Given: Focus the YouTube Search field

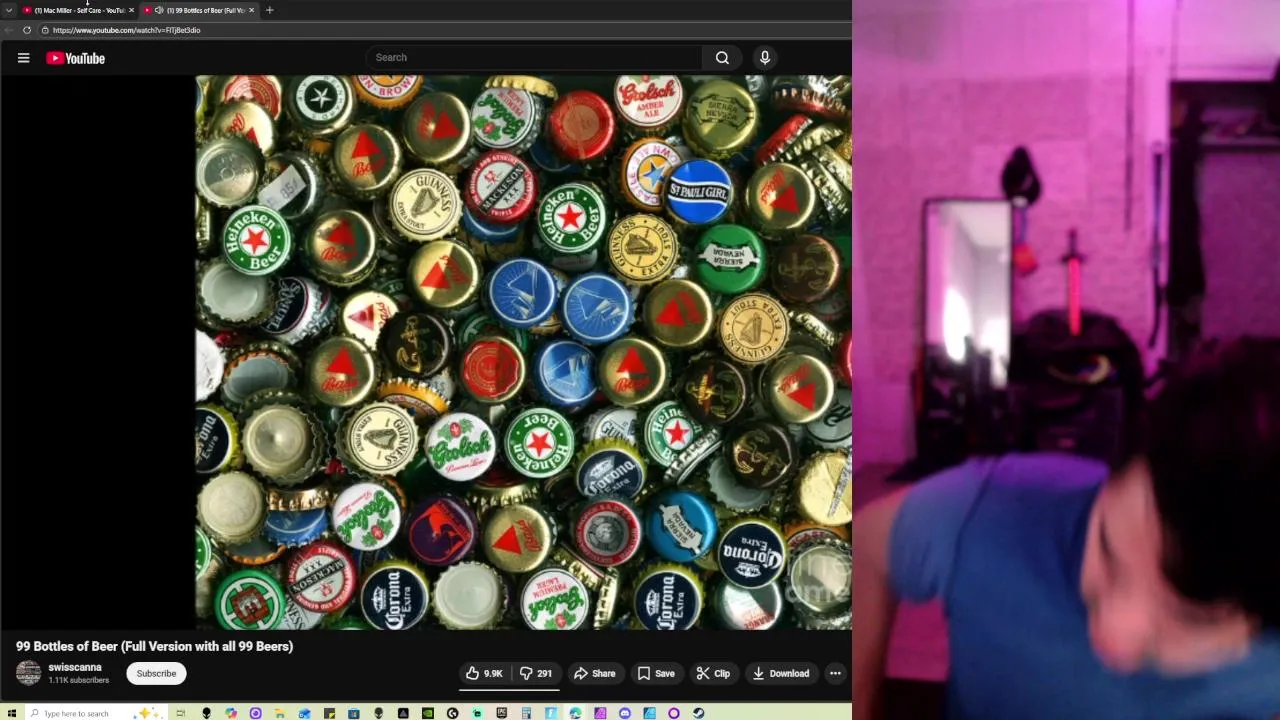Looking at the screenshot, I should 535,58.
